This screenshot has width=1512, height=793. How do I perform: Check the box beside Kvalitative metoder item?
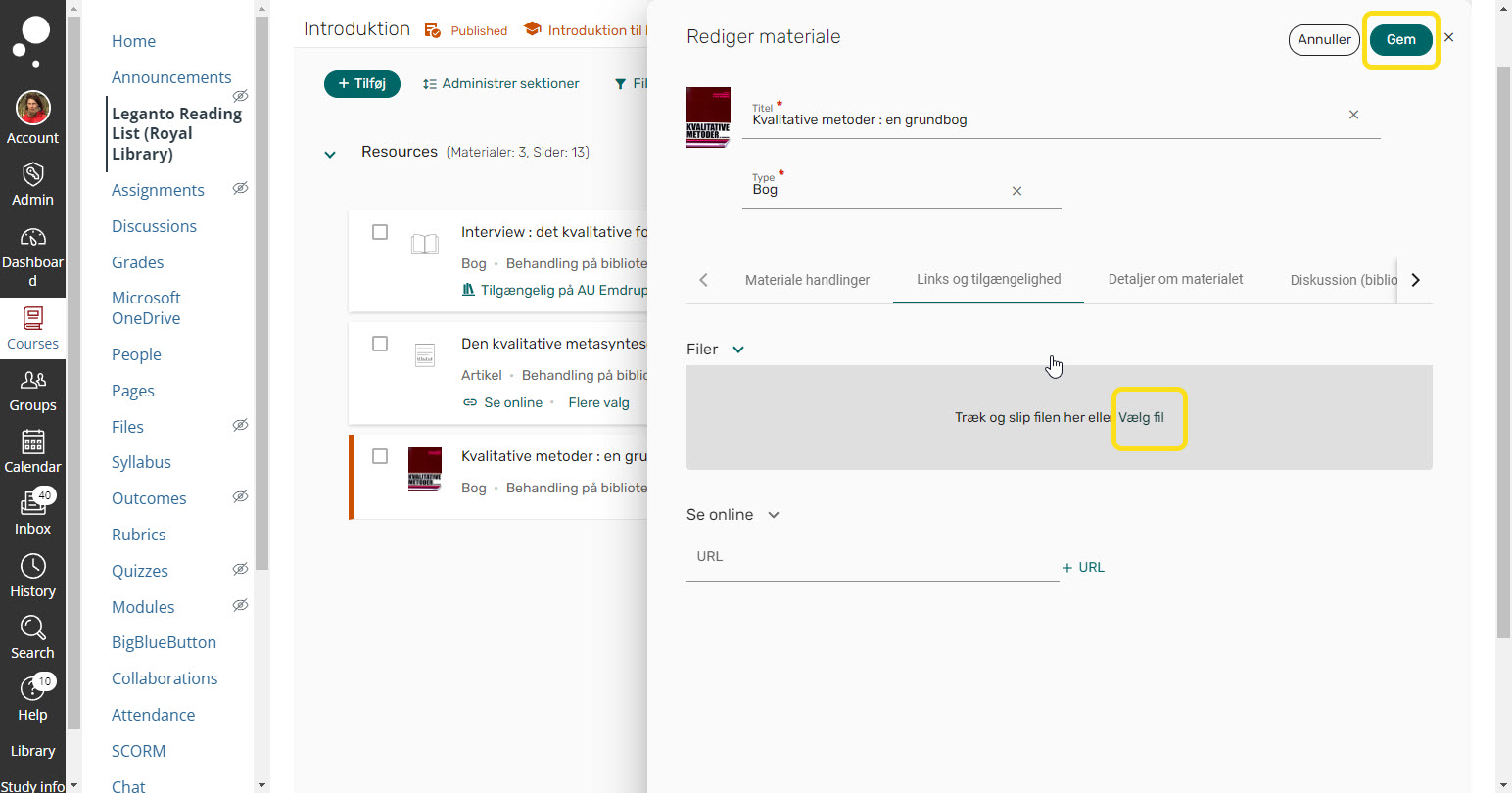tap(380, 456)
